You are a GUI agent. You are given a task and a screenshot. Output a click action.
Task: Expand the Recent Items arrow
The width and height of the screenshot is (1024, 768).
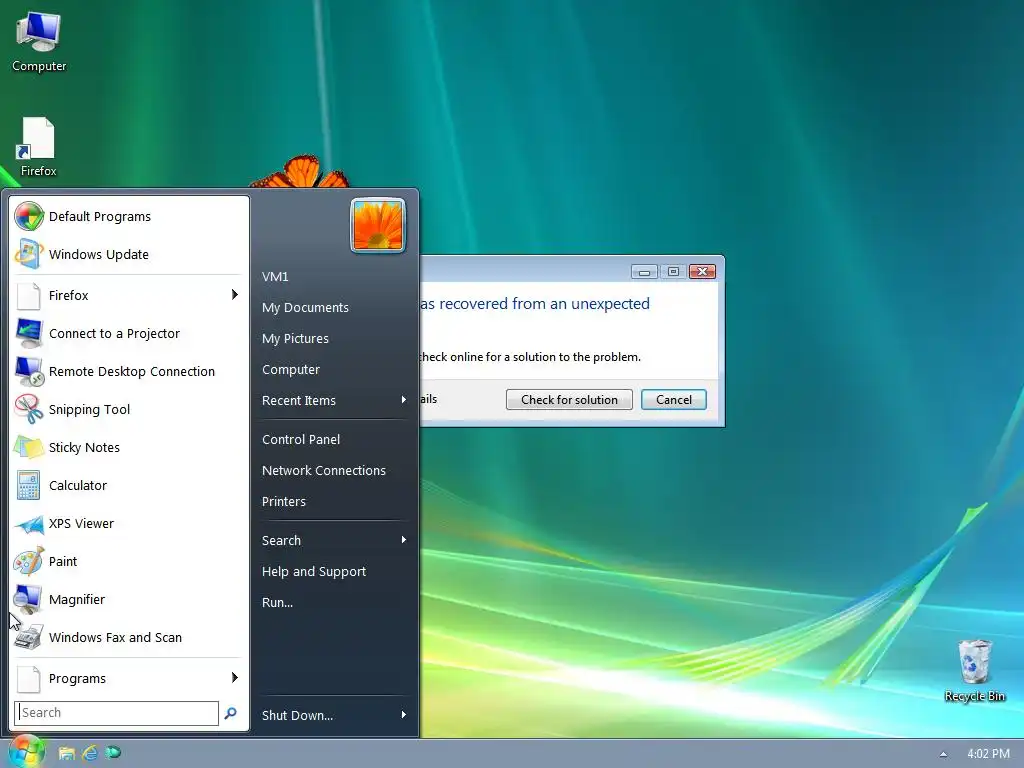pyautogui.click(x=404, y=400)
